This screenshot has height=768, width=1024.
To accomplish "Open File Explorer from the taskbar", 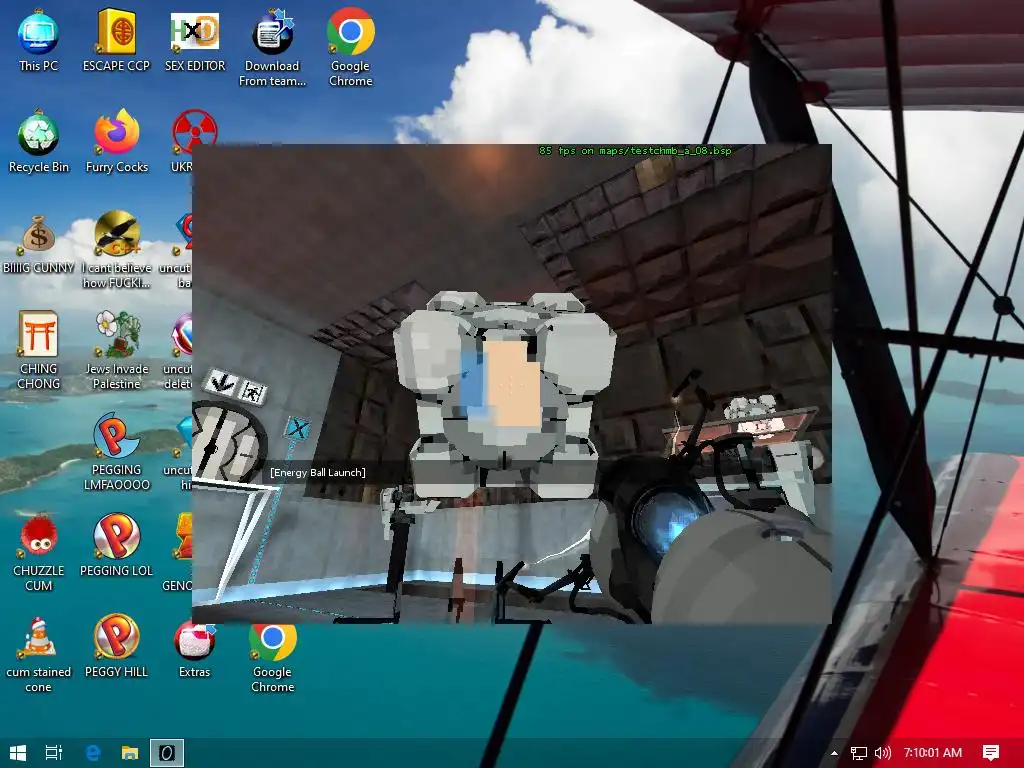I will [130, 753].
